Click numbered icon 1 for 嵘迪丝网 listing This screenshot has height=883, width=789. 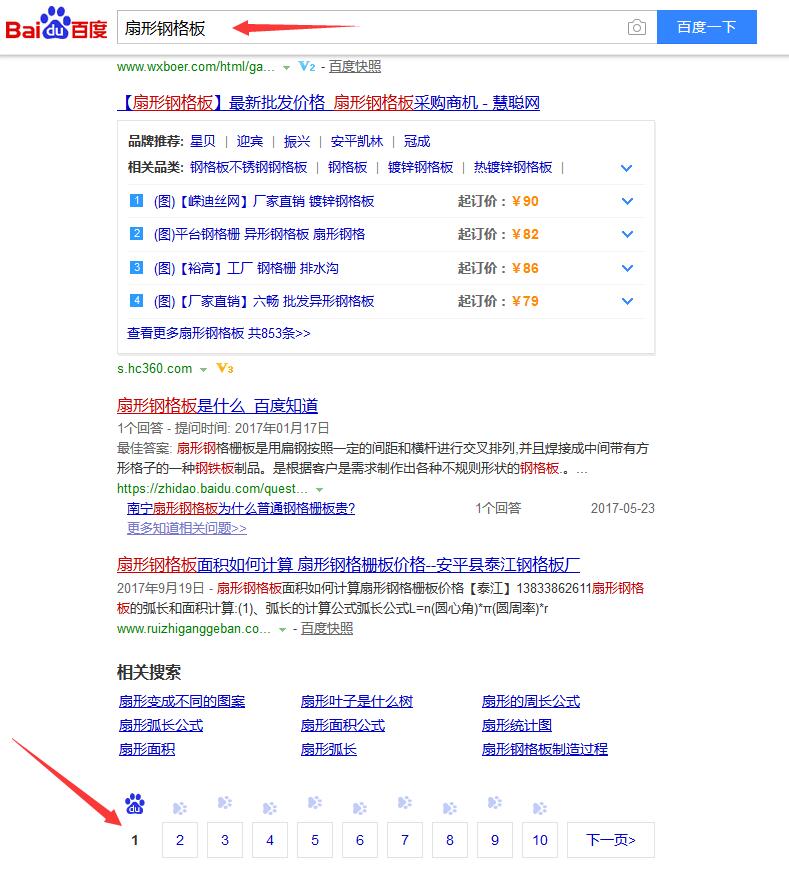(137, 201)
